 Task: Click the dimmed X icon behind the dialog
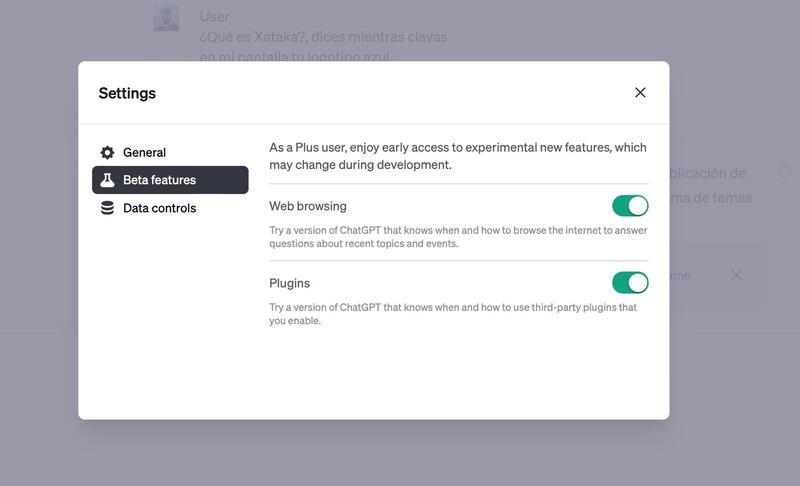pos(736,275)
